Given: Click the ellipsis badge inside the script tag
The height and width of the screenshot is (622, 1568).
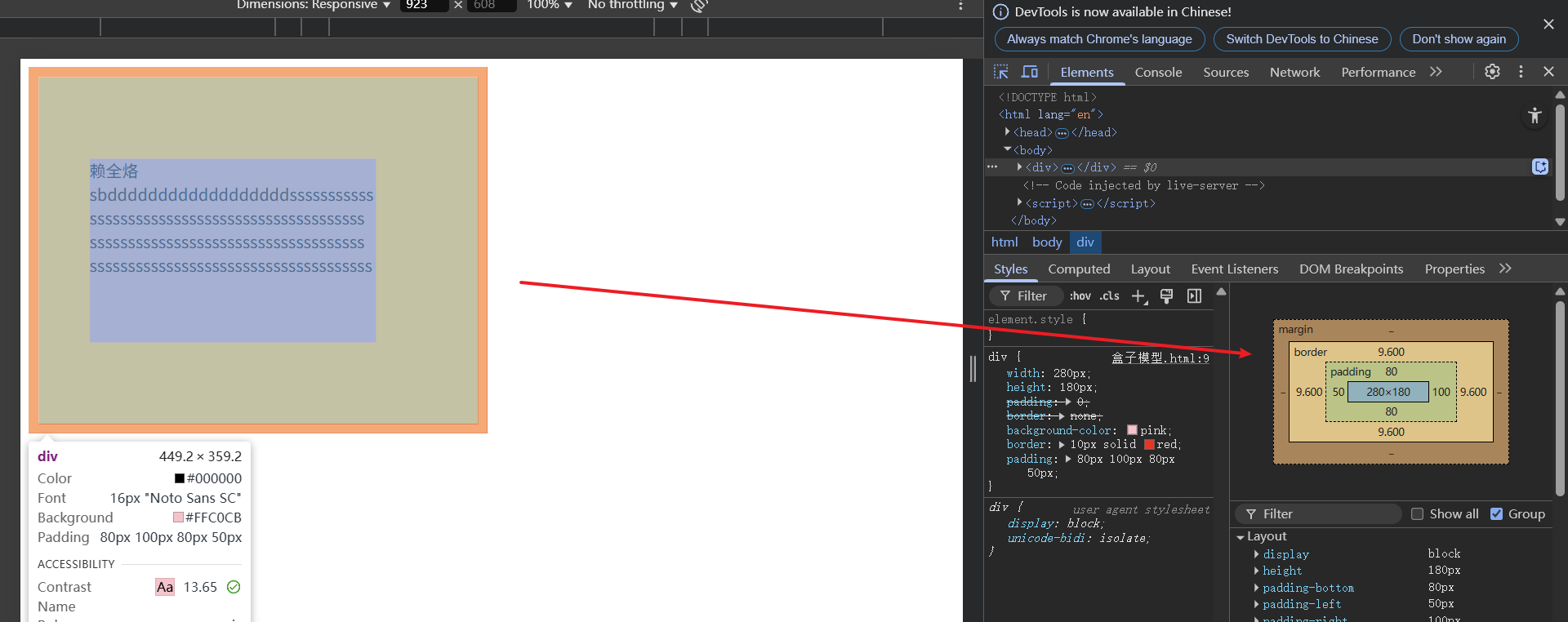Looking at the screenshot, I should 1087,204.
